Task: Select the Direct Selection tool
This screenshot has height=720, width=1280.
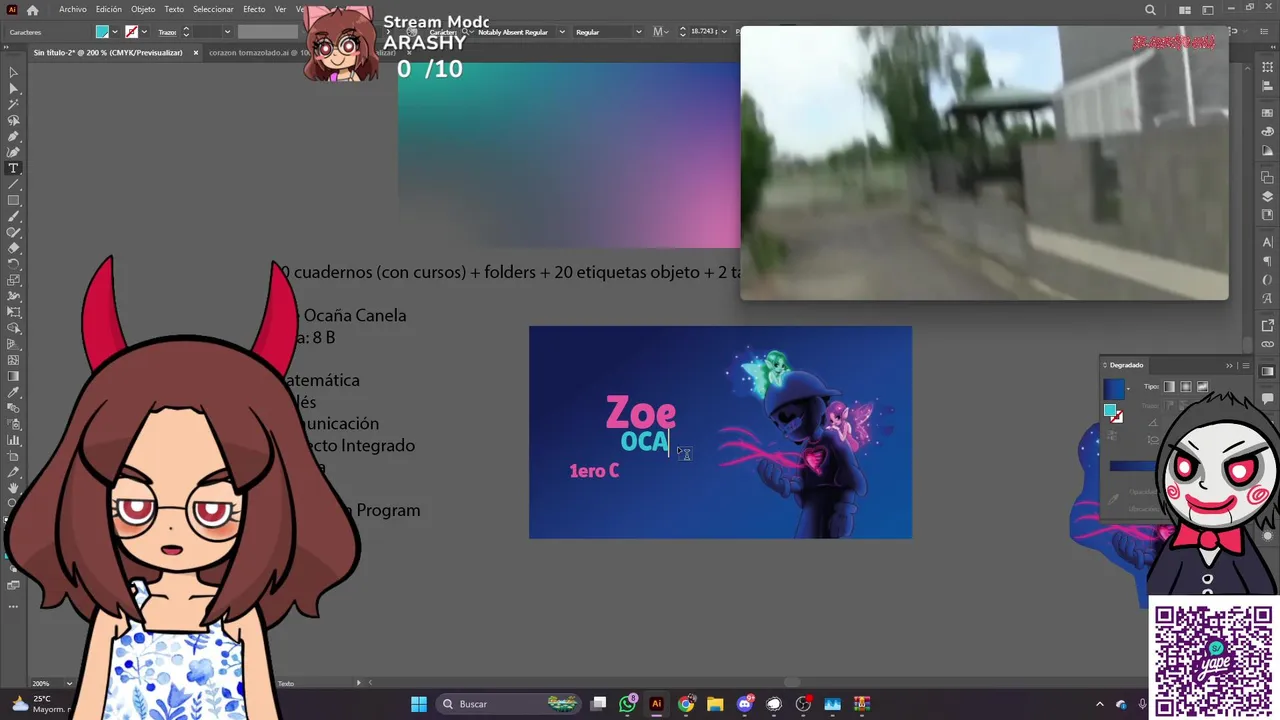Action: tap(13, 88)
